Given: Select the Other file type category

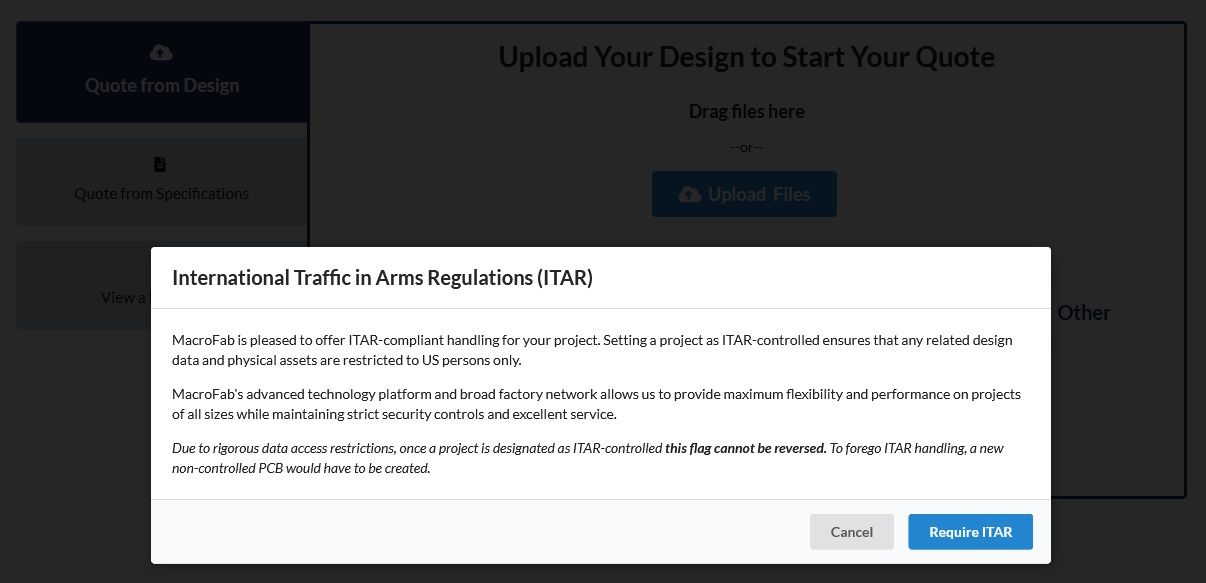Looking at the screenshot, I should 1086,312.
